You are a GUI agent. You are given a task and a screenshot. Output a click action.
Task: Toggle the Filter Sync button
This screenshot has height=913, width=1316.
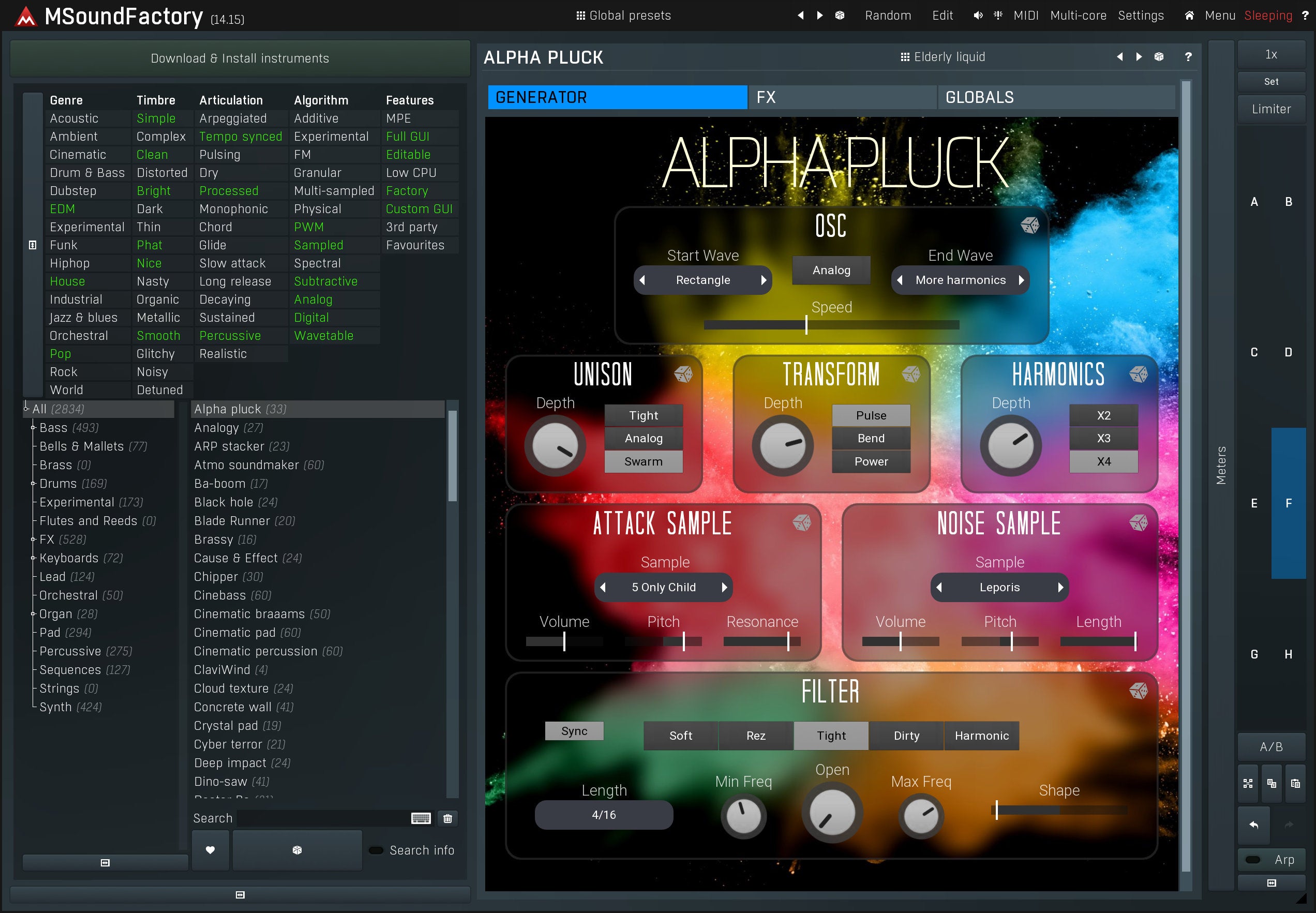(574, 730)
